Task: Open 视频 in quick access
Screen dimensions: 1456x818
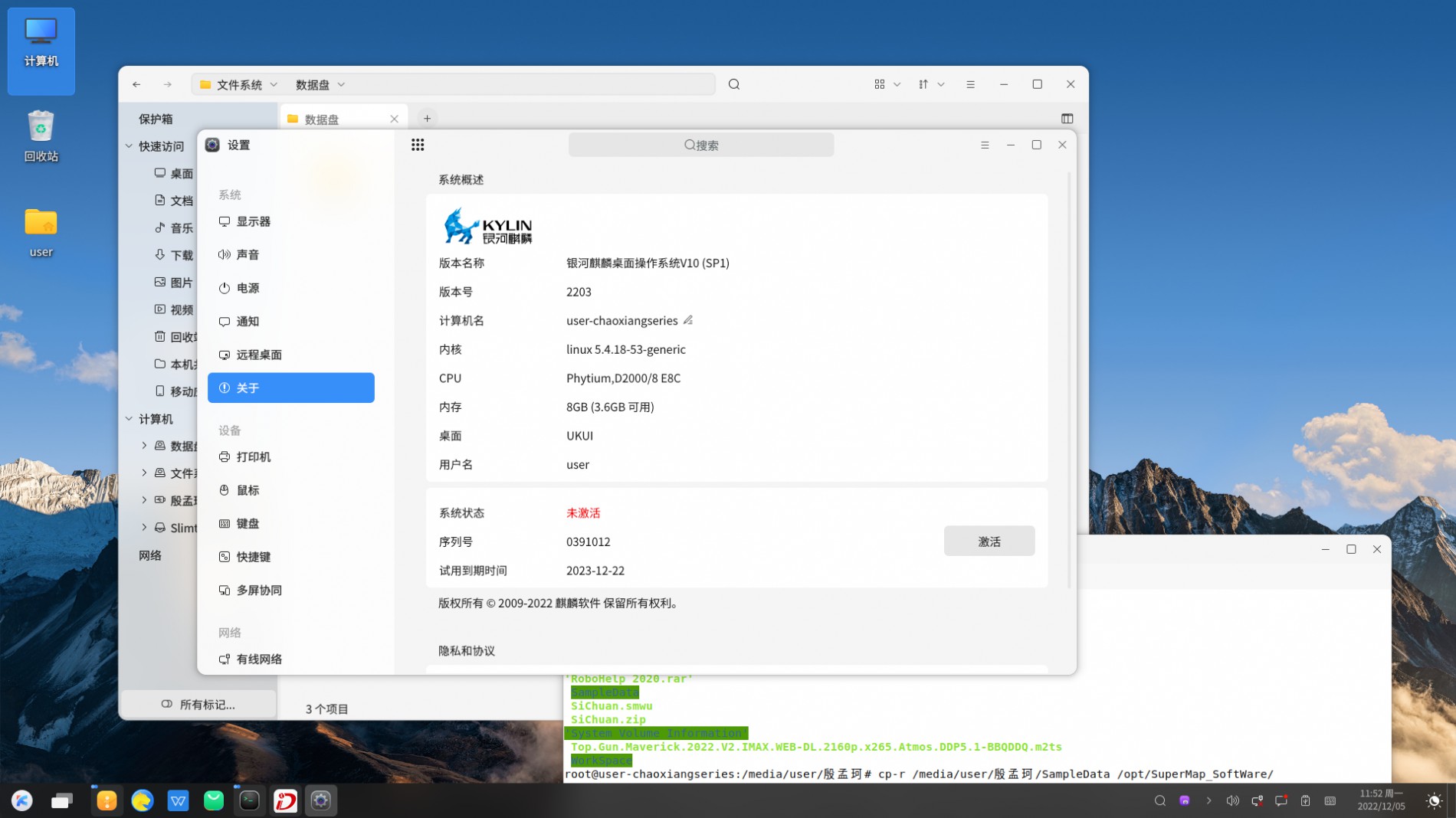Action: coord(174,309)
